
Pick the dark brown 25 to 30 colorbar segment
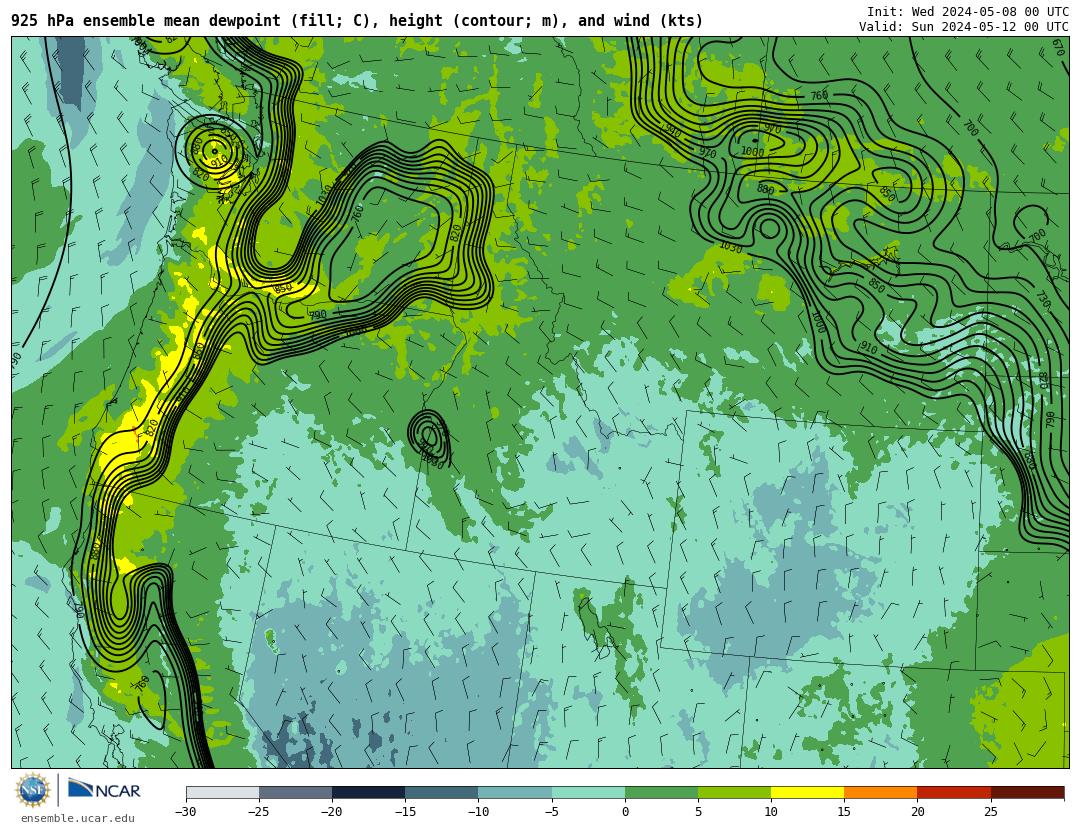pyautogui.click(x=1028, y=792)
